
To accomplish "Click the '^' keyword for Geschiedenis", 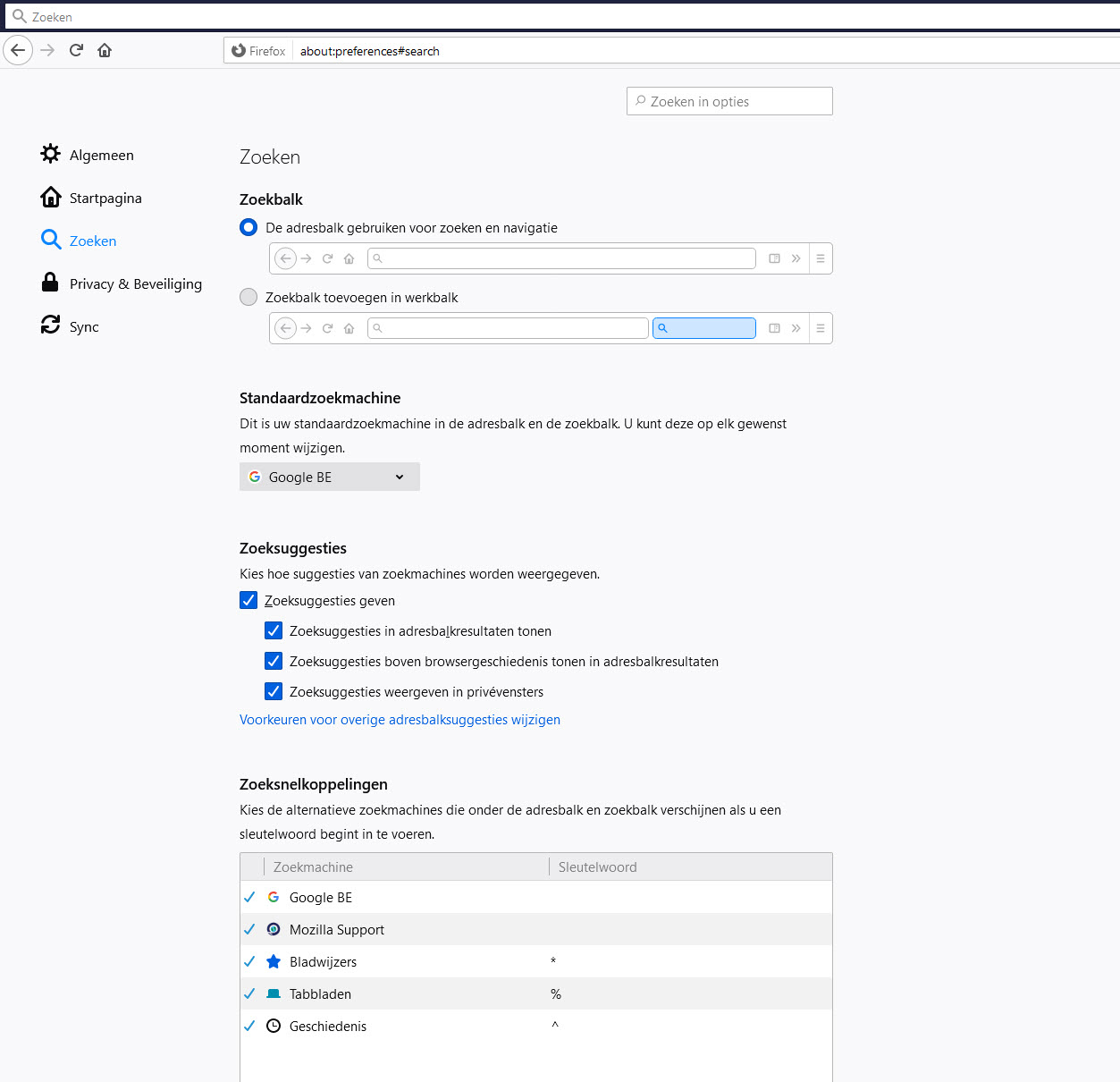I will click(x=555, y=1025).
